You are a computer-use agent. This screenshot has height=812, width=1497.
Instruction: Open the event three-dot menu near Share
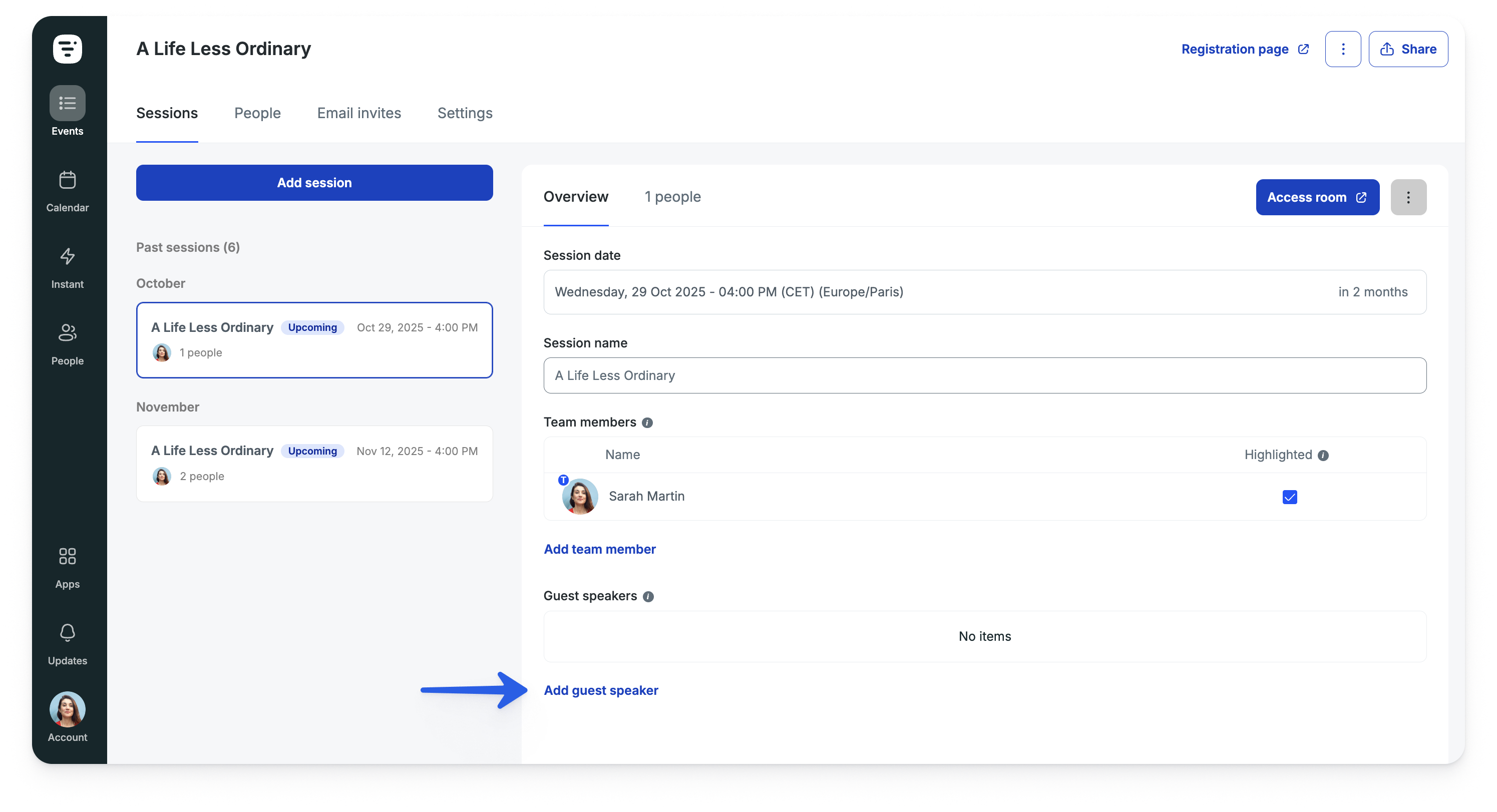(1342, 50)
